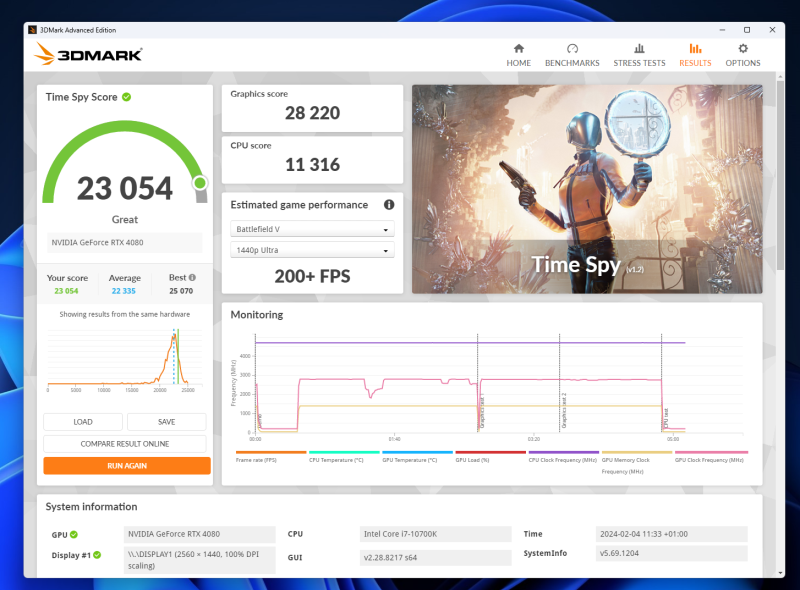Click the Home house icon
The height and width of the screenshot is (590, 800).
(518, 48)
